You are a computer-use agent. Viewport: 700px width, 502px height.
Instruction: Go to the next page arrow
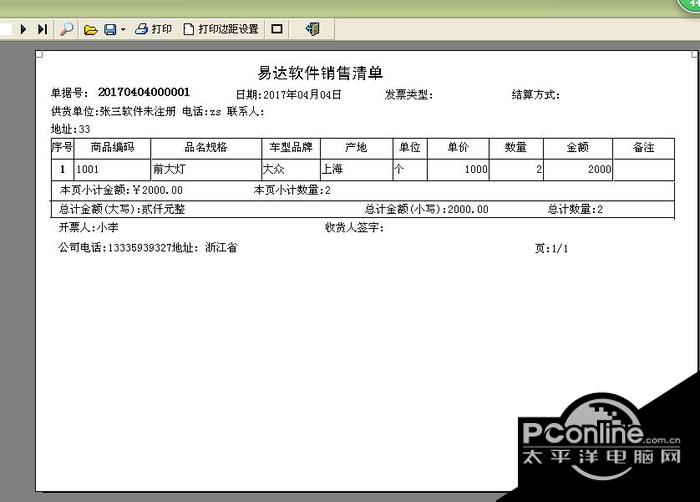click(x=23, y=29)
